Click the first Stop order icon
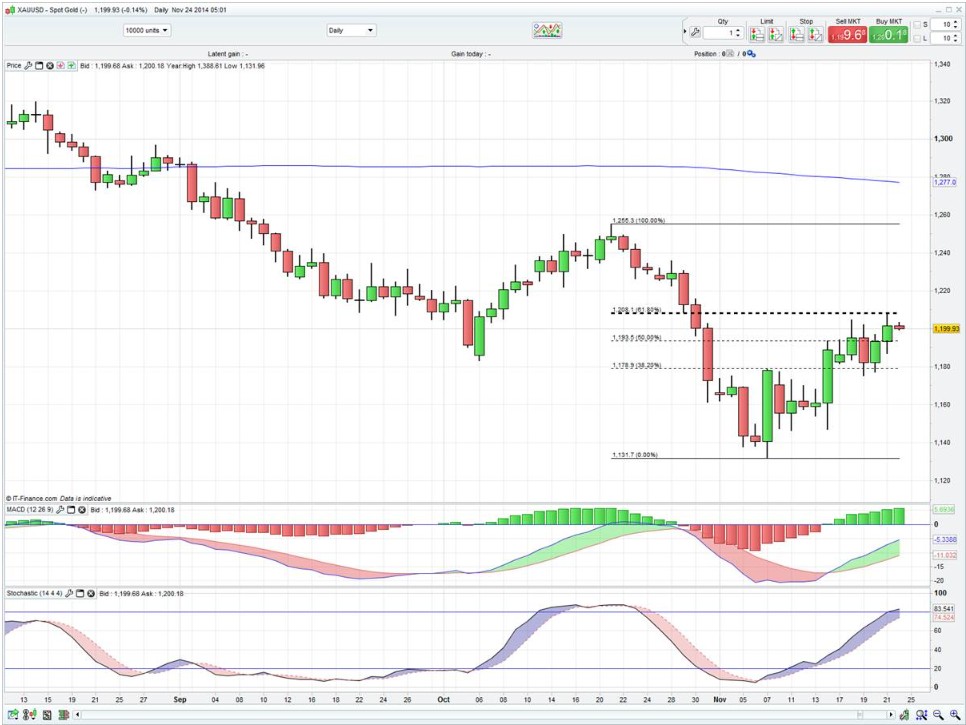The width and height of the screenshot is (966, 725). coord(797,34)
